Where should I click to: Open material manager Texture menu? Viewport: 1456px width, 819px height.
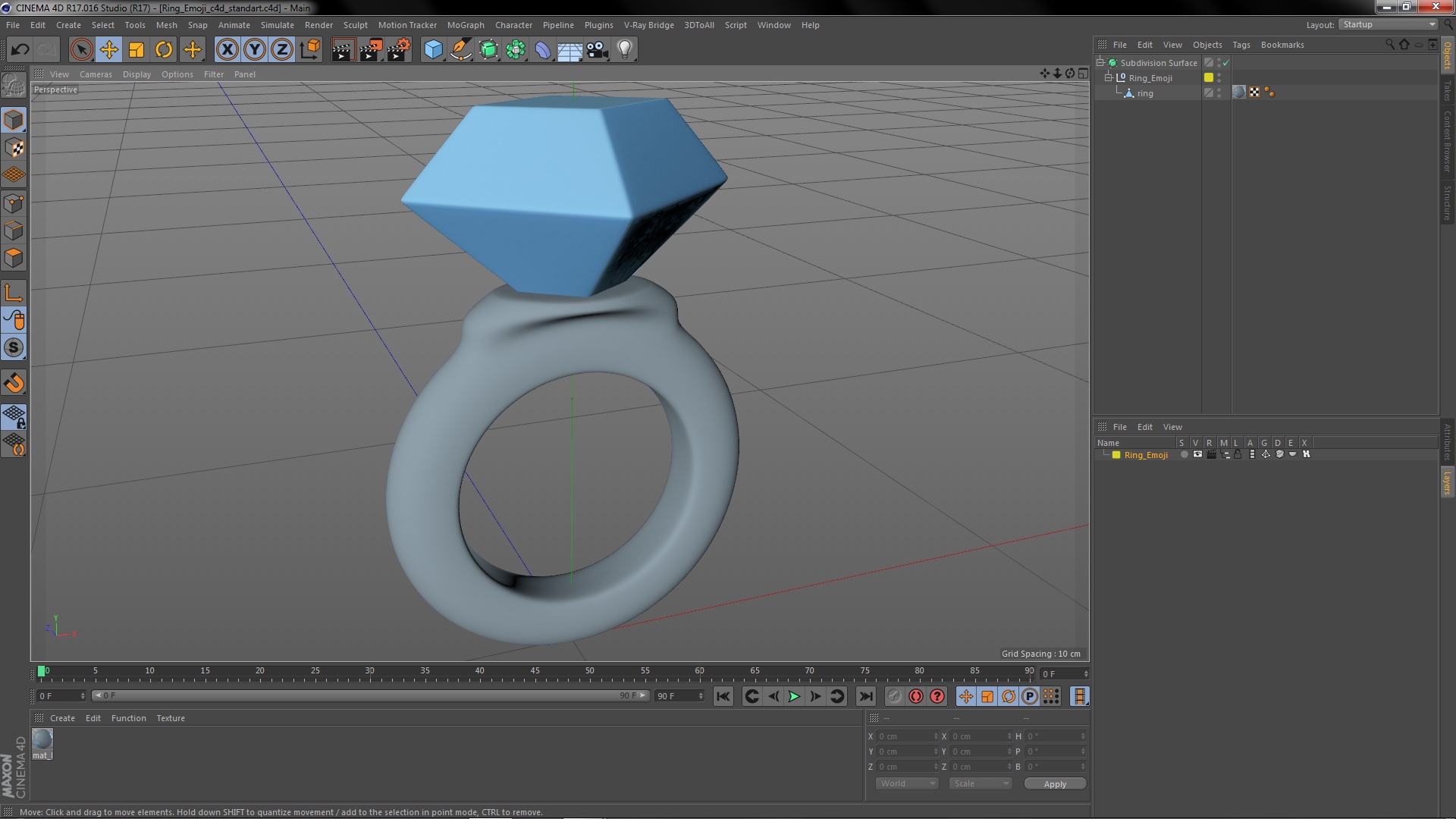click(171, 718)
